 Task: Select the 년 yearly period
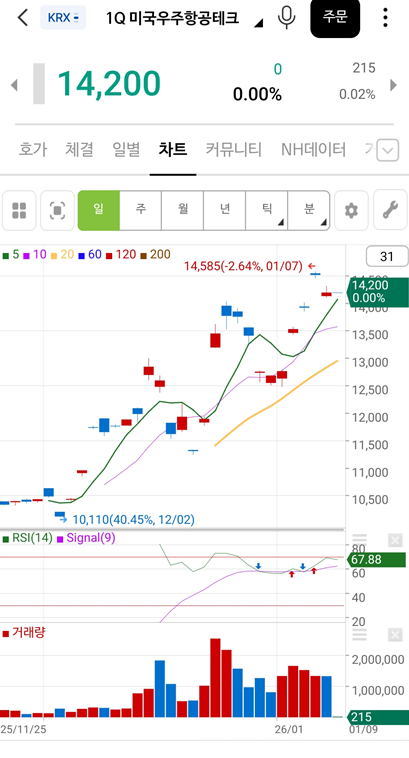pos(225,210)
